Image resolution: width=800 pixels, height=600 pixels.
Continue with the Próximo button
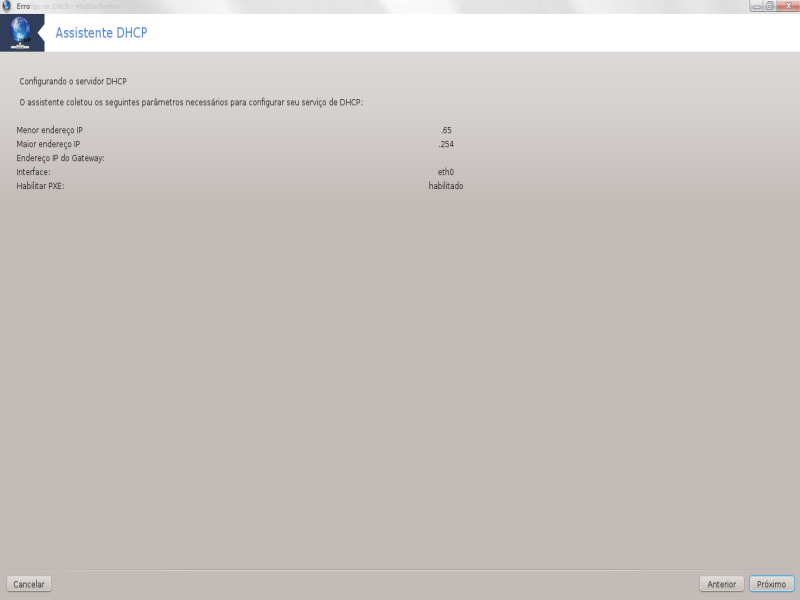[x=771, y=584]
